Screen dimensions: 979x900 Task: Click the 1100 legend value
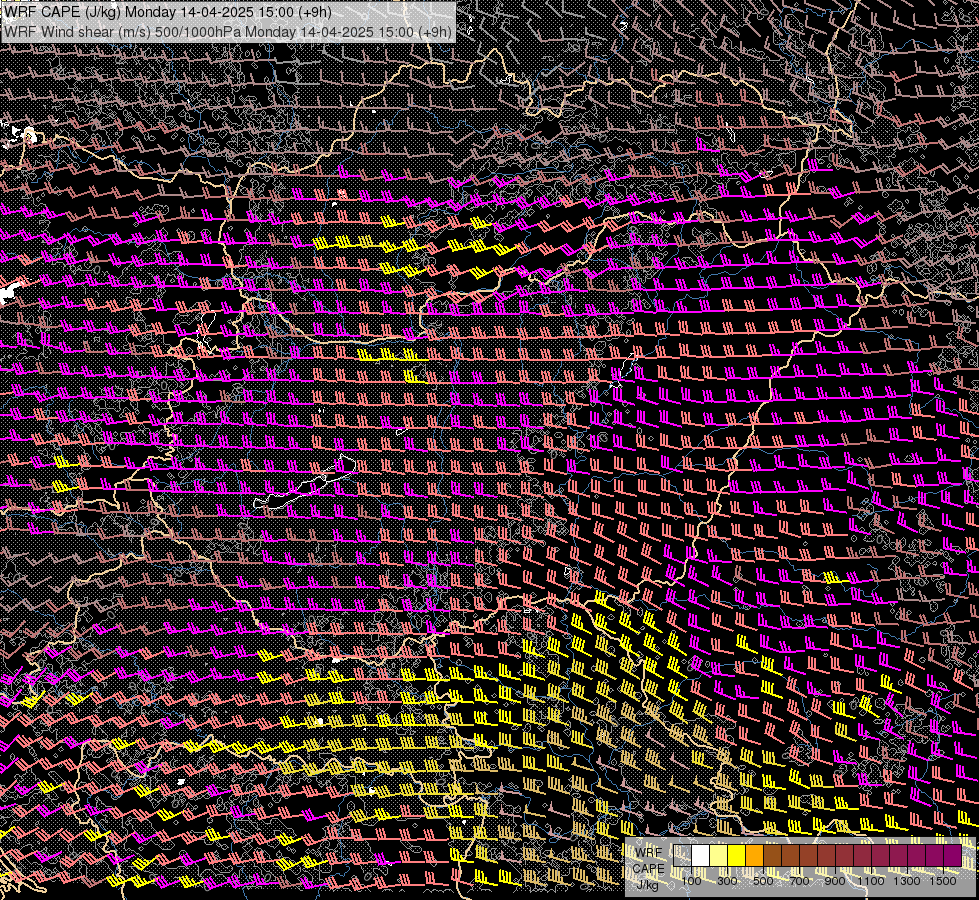pyautogui.click(x=870, y=881)
